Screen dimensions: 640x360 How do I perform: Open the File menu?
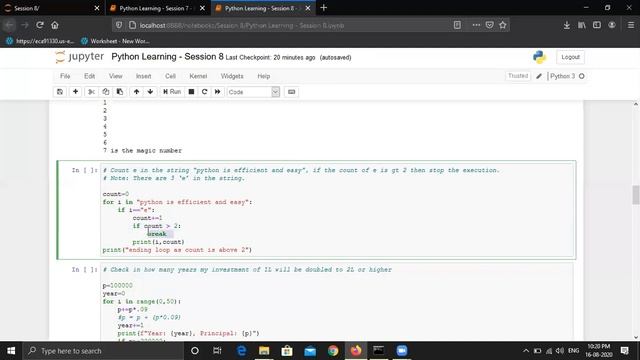(65, 76)
